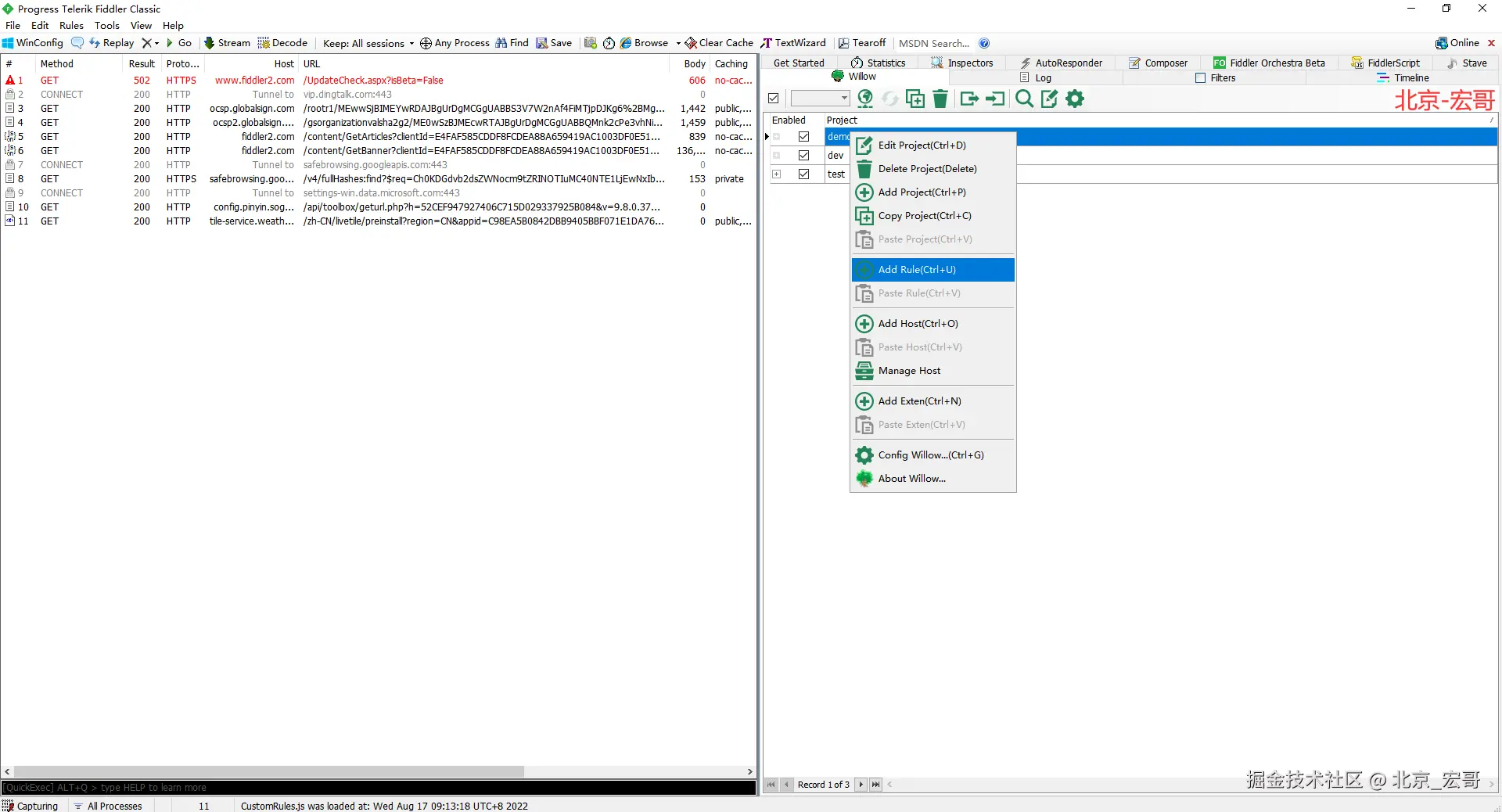The image size is (1502, 812).
Task: Toggle the Filters tab checkbox
Action: pyautogui.click(x=1200, y=77)
